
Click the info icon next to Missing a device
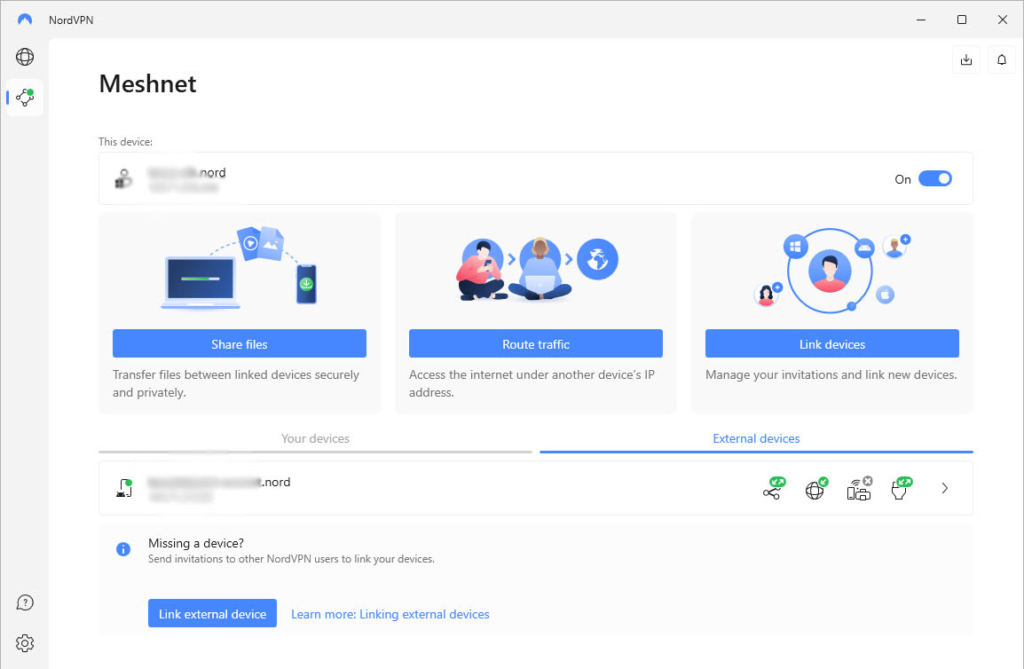tap(122, 549)
